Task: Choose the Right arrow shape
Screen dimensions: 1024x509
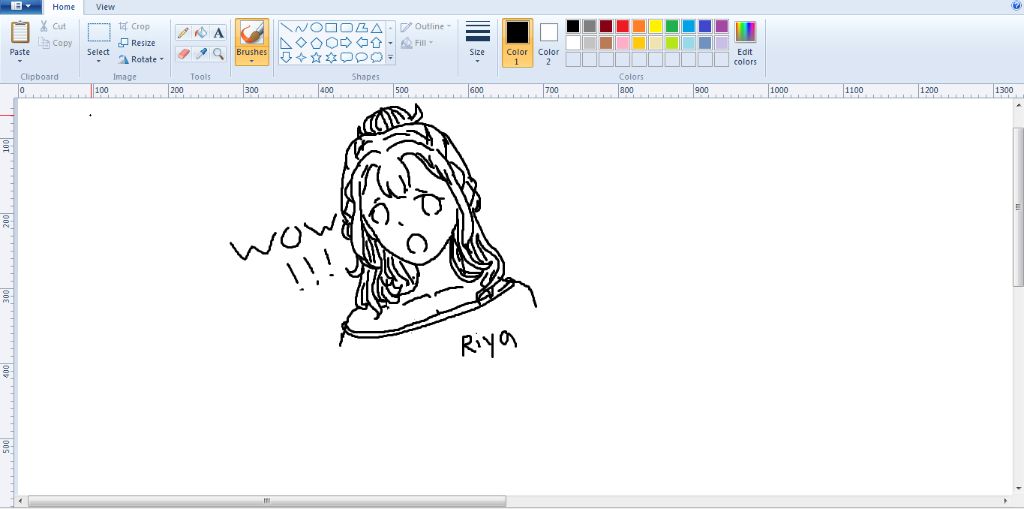Action: tap(346, 42)
